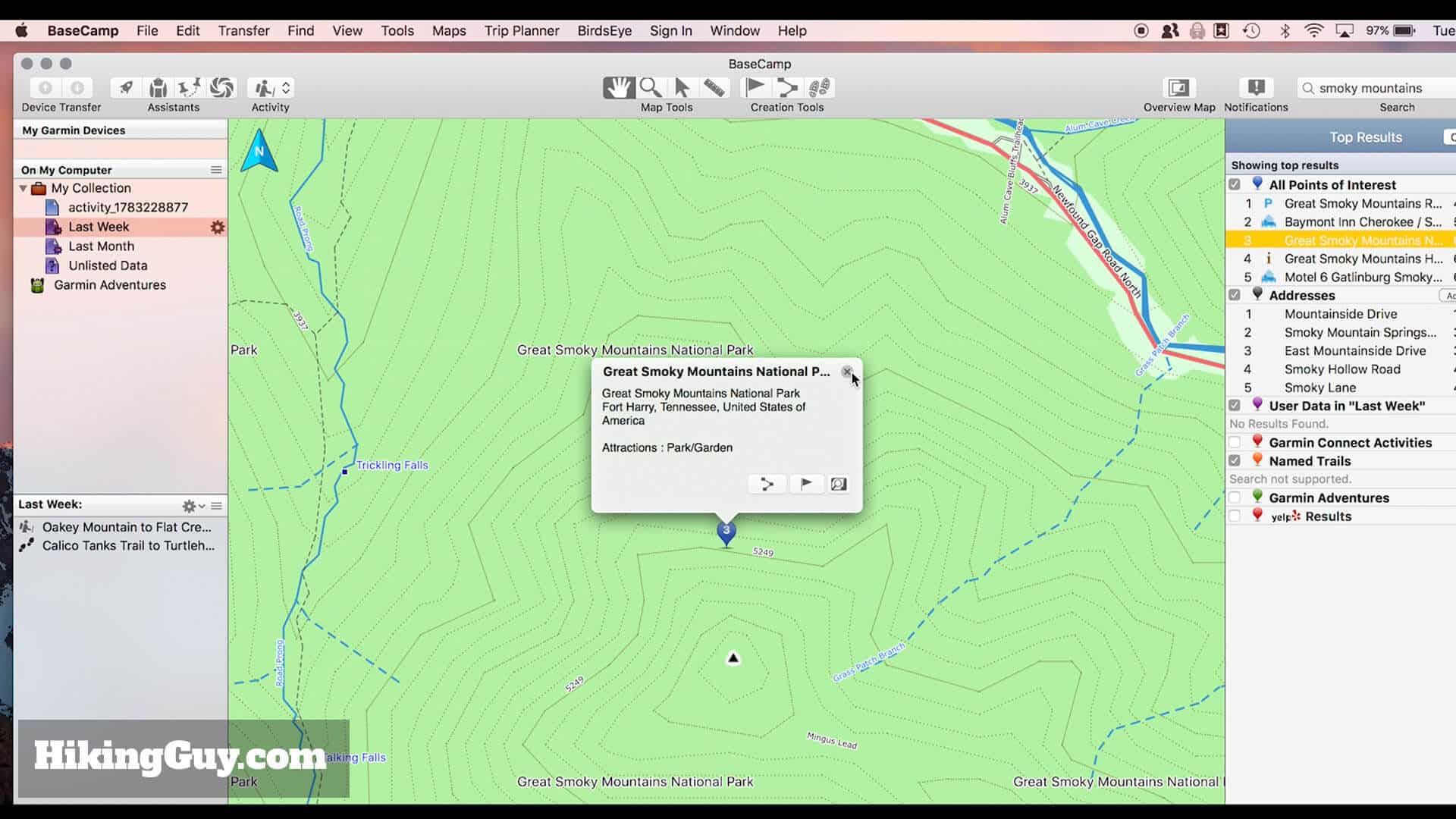The height and width of the screenshot is (819, 1456).
Task: Select address Mountainside Drive
Action: pyautogui.click(x=1341, y=314)
